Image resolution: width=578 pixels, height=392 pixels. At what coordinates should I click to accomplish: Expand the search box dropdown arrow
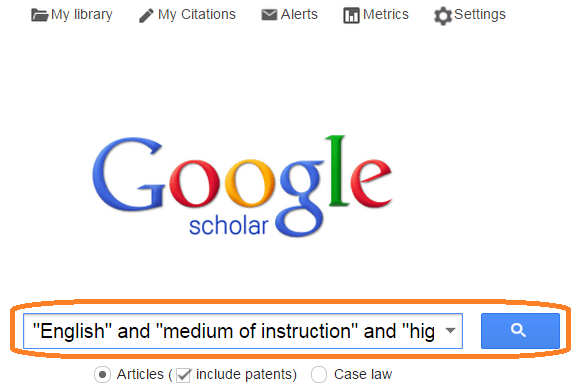pos(450,330)
